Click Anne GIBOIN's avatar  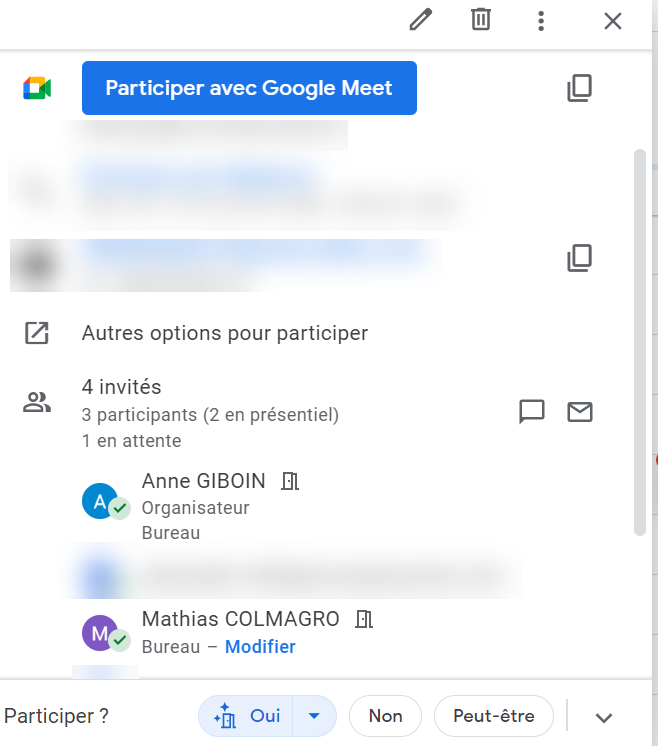(x=99, y=502)
